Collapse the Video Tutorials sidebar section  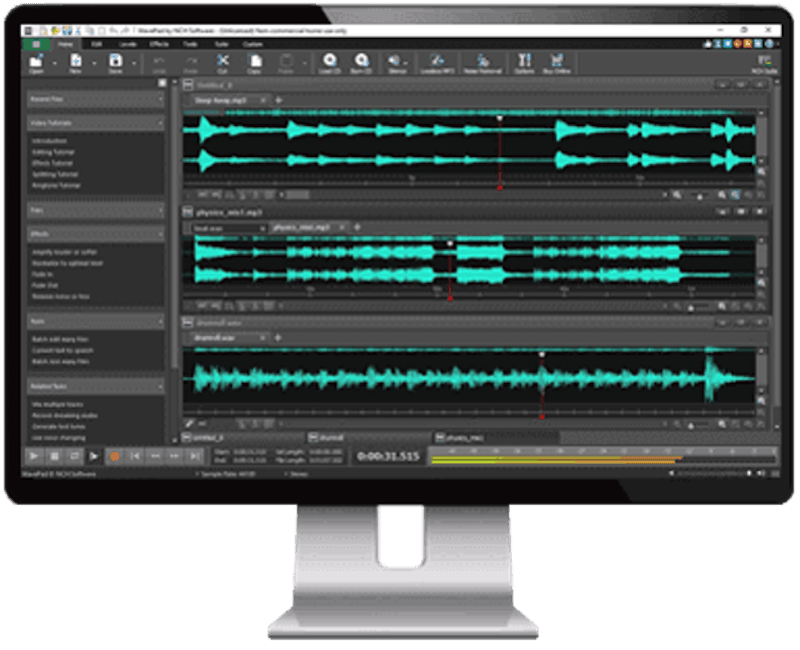160,123
